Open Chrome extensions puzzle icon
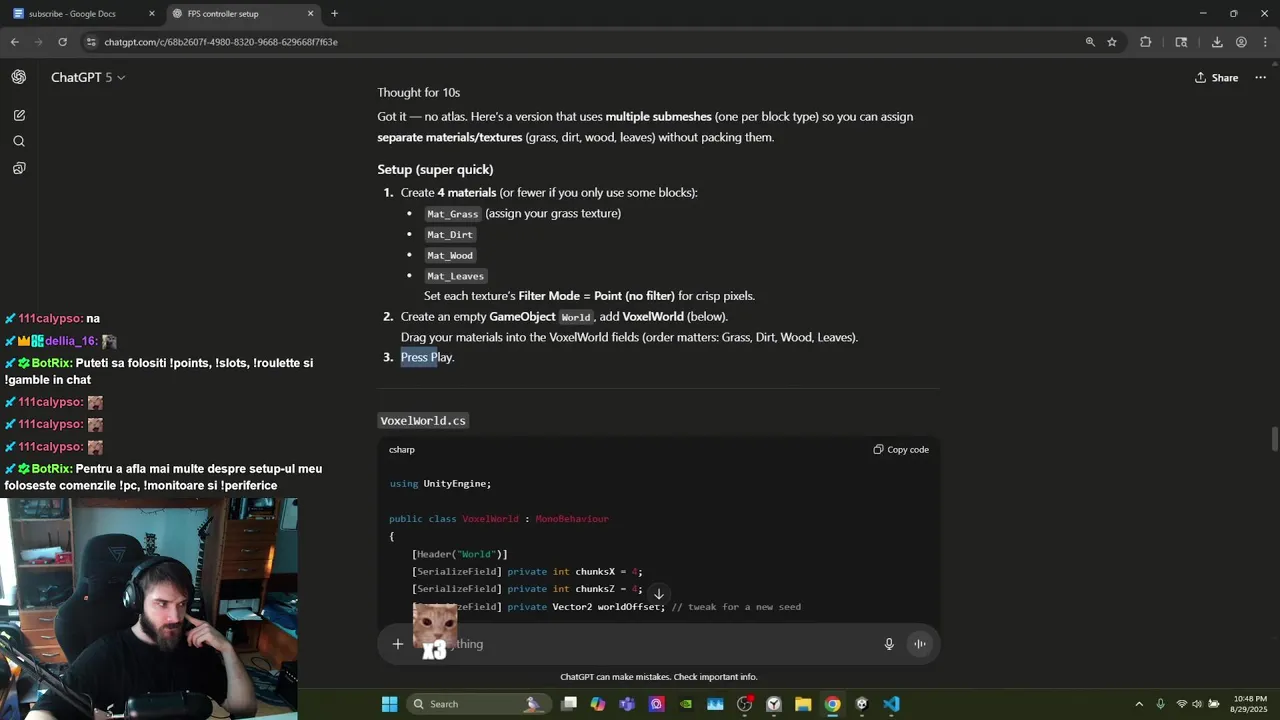 (x=1146, y=42)
